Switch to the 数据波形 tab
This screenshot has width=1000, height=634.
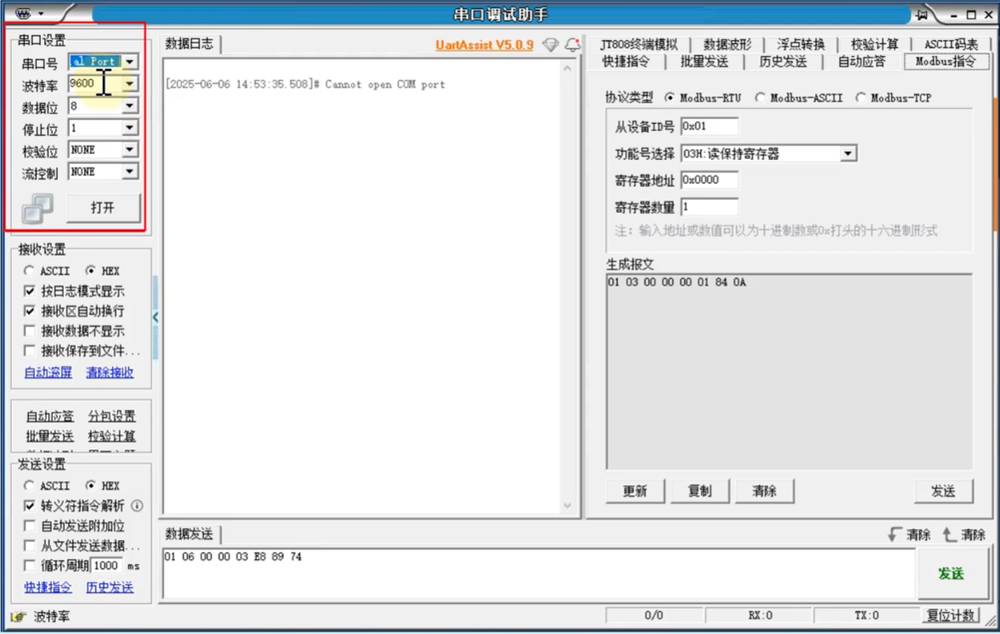pos(727,44)
